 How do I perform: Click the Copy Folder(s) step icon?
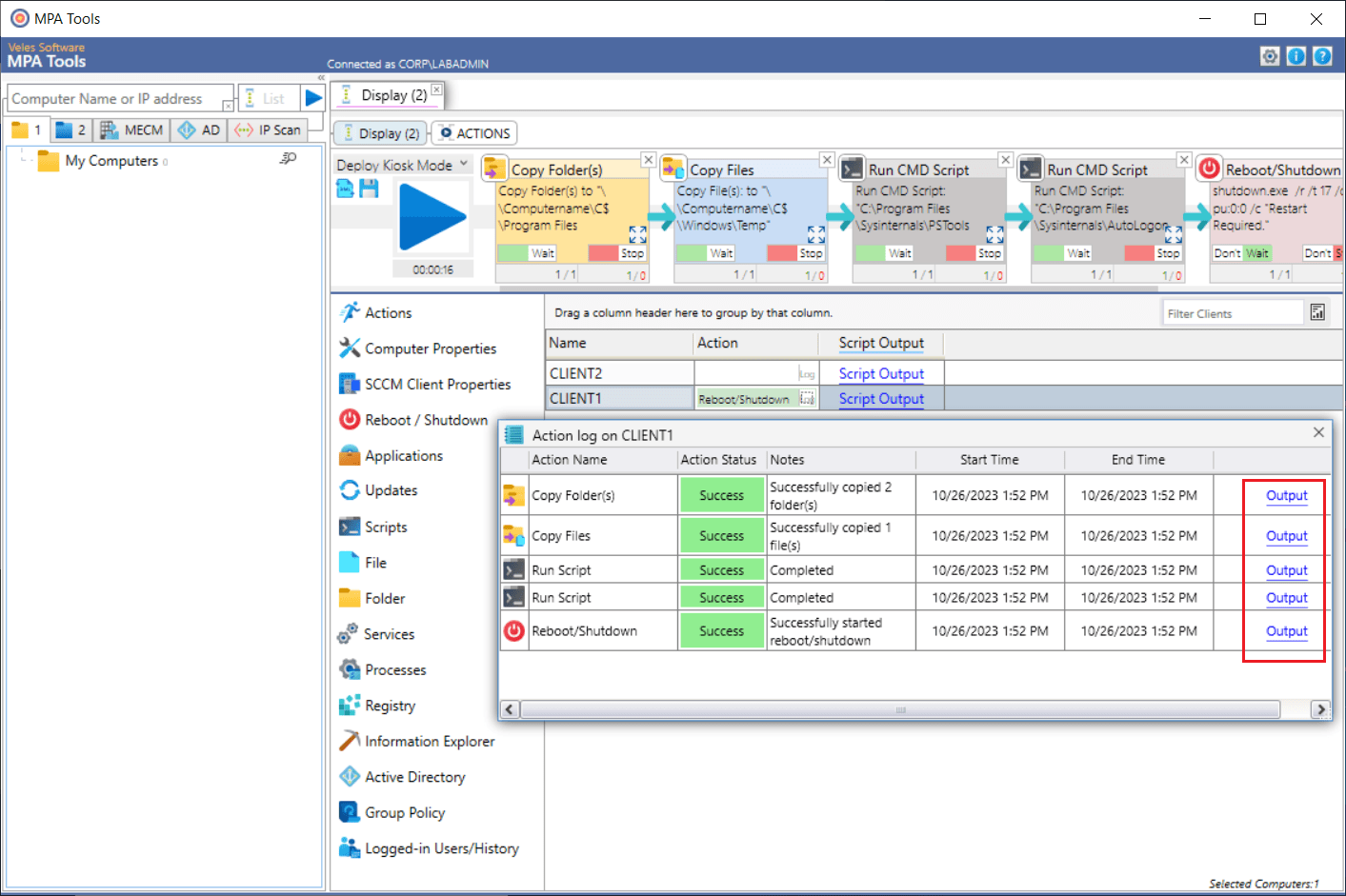tap(494, 169)
